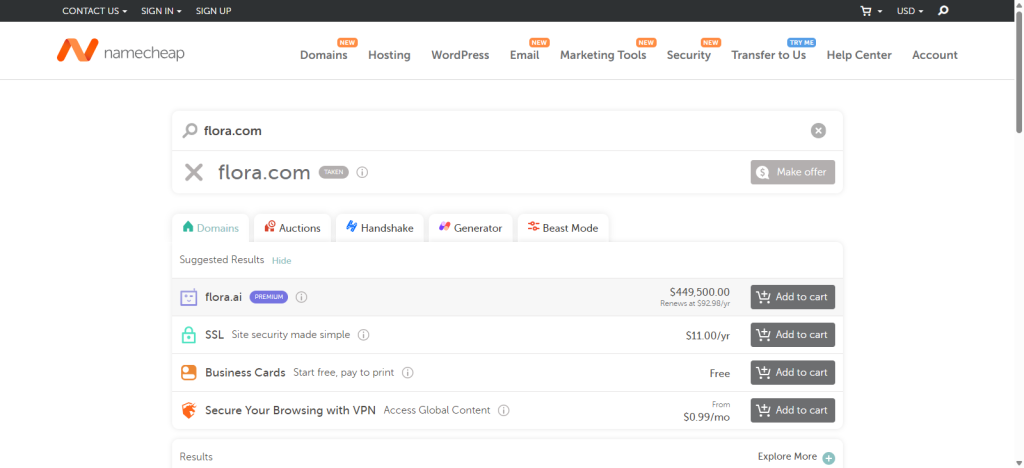Select the Domains results tab
Image resolution: width=1024 pixels, height=468 pixels.
[210, 228]
